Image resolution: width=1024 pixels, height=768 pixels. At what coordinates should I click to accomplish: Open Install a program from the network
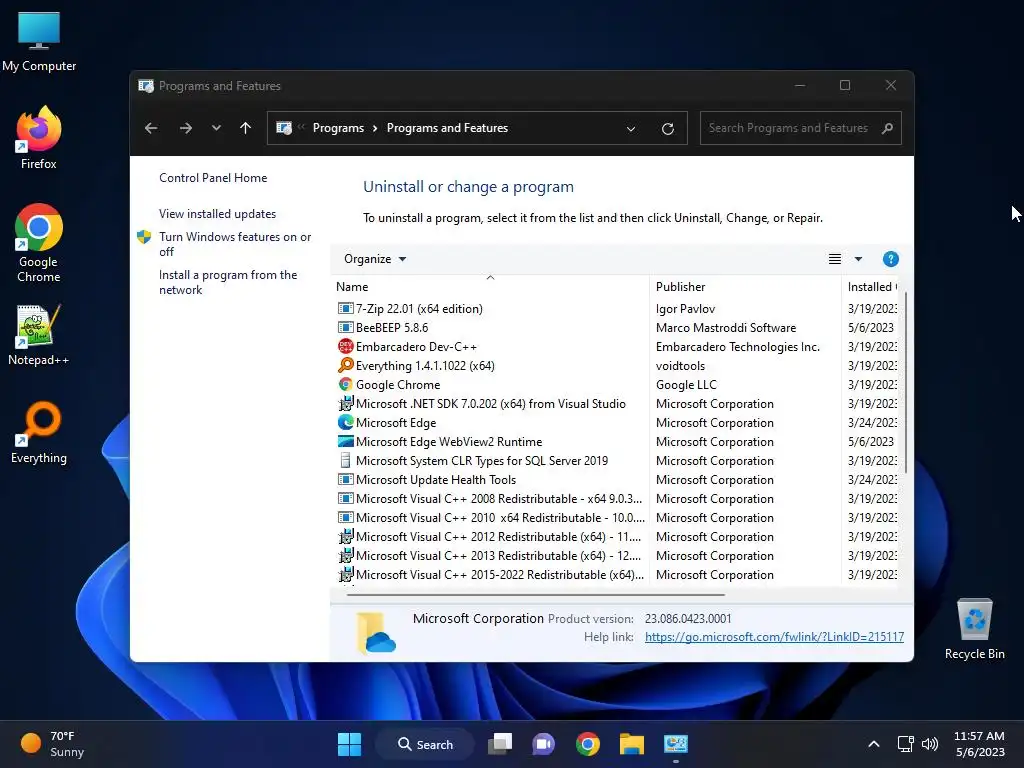pyautogui.click(x=228, y=282)
